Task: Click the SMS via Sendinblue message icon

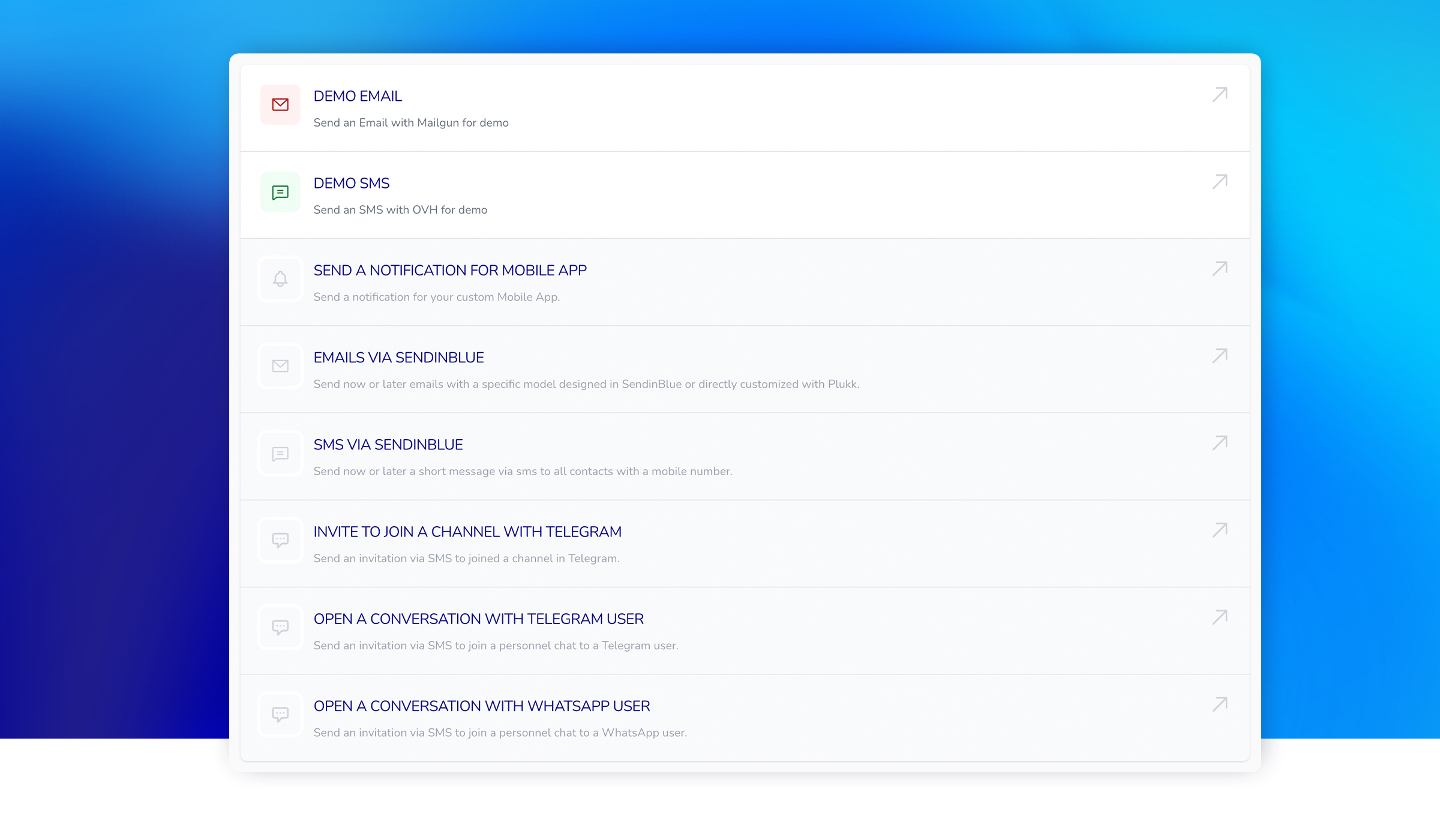Action: pyautogui.click(x=280, y=454)
